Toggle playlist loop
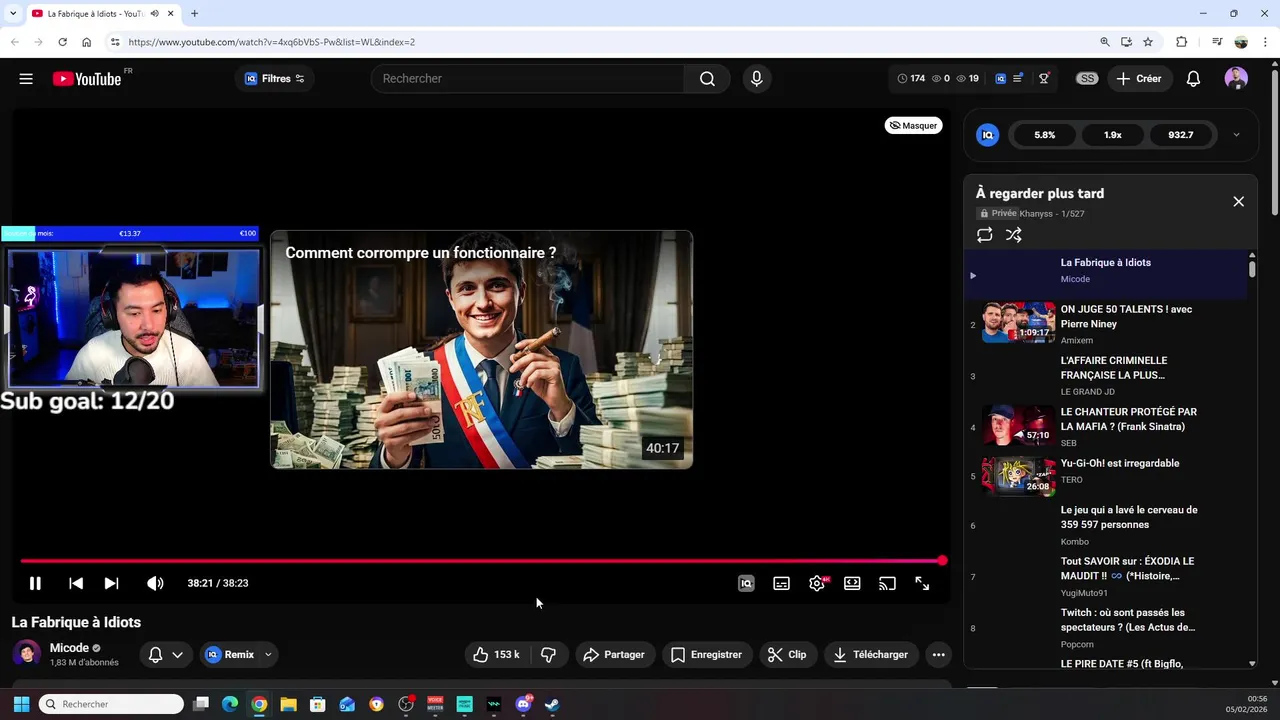Viewport: 1280px width, 720px height. tap(985, 235)
